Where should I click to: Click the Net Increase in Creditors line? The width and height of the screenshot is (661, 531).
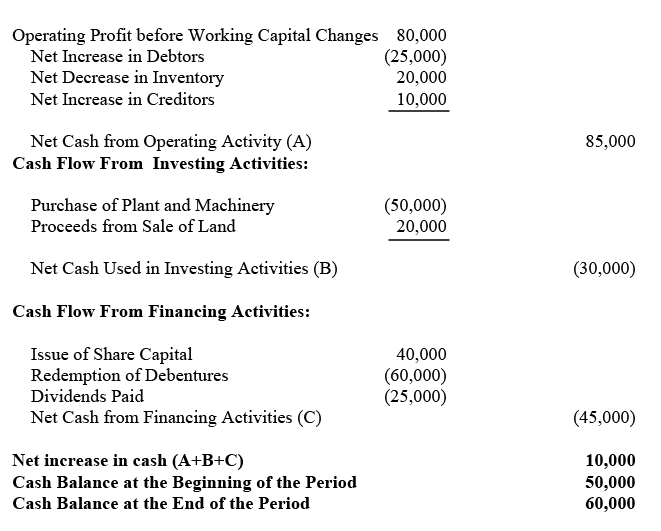122,99
